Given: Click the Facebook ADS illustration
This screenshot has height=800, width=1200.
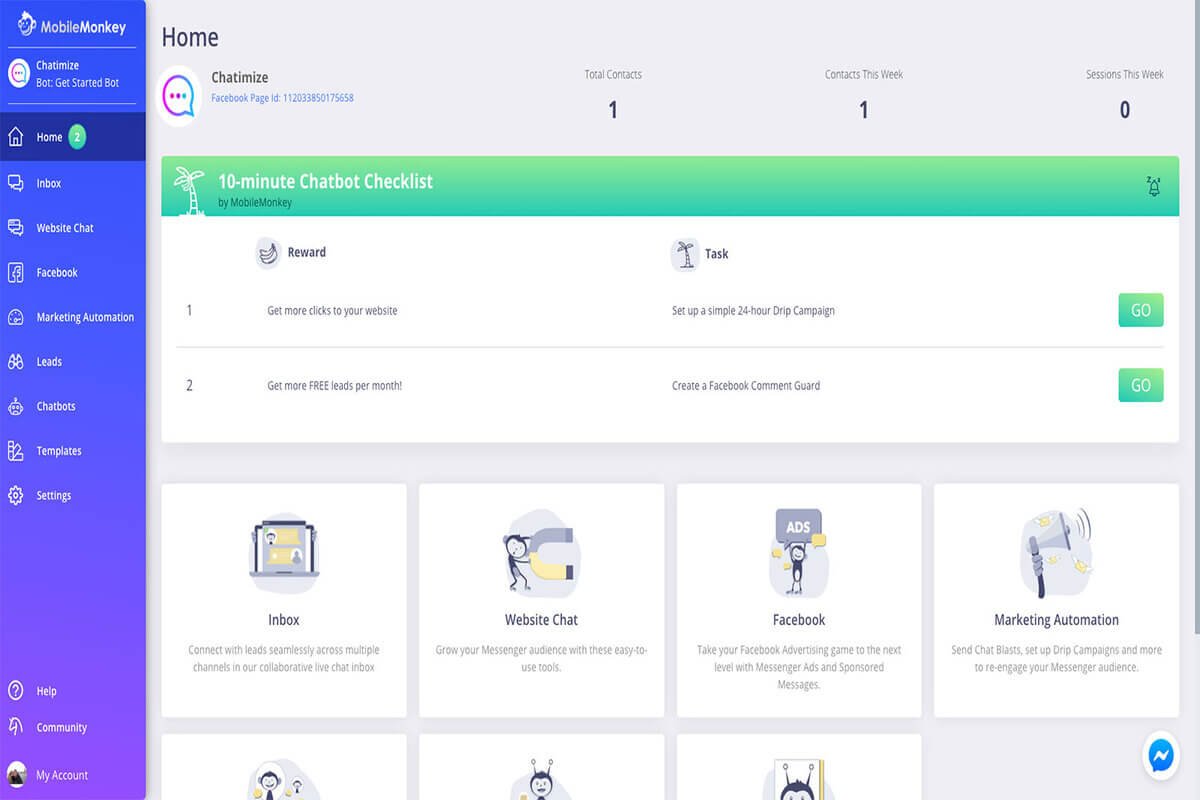Looking at the screenshot, I should 798,553.
